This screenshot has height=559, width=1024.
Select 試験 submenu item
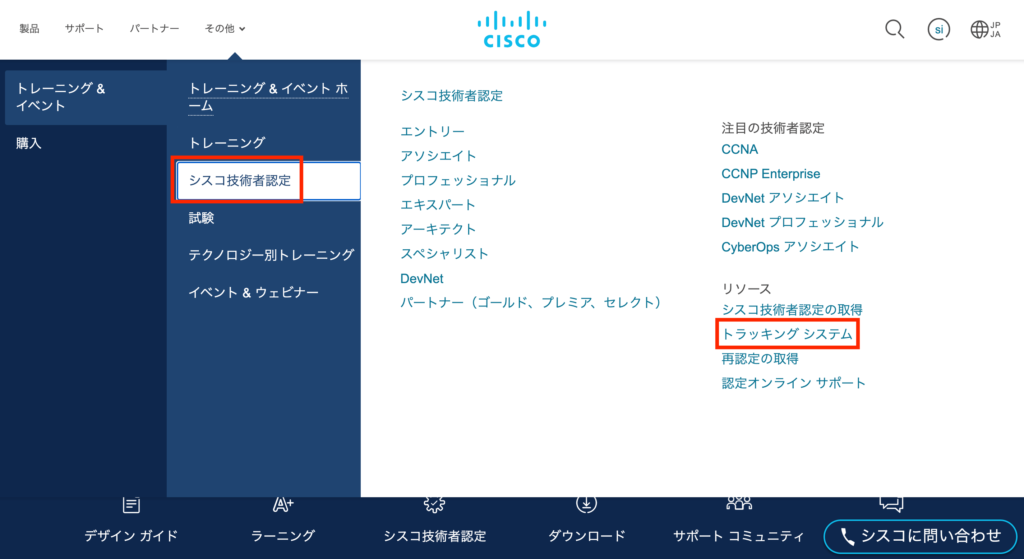(x=201, y=217)
